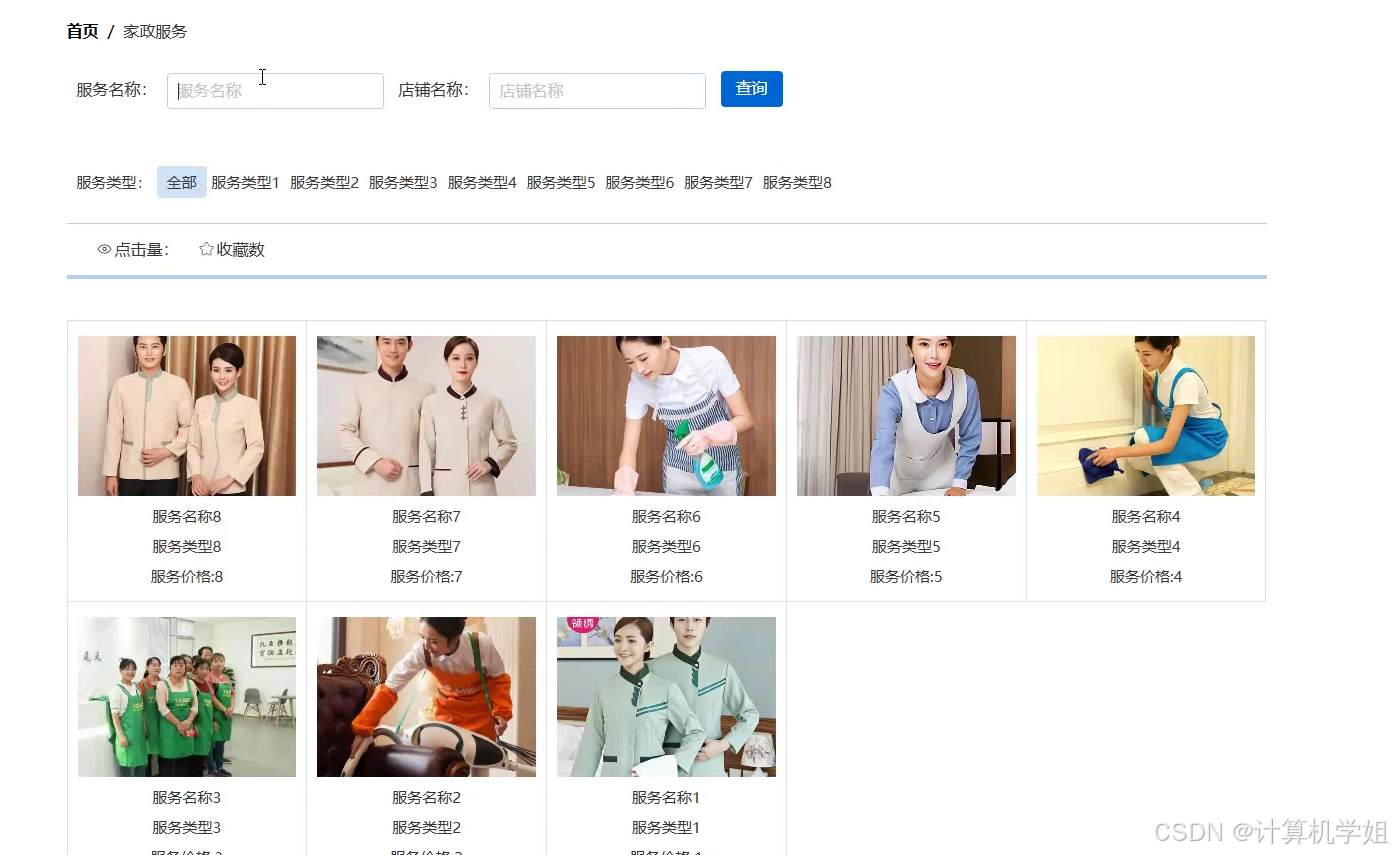1392x855 pixels.
Task: Click the eye icon next to 点击量
Action: [104, 250]
